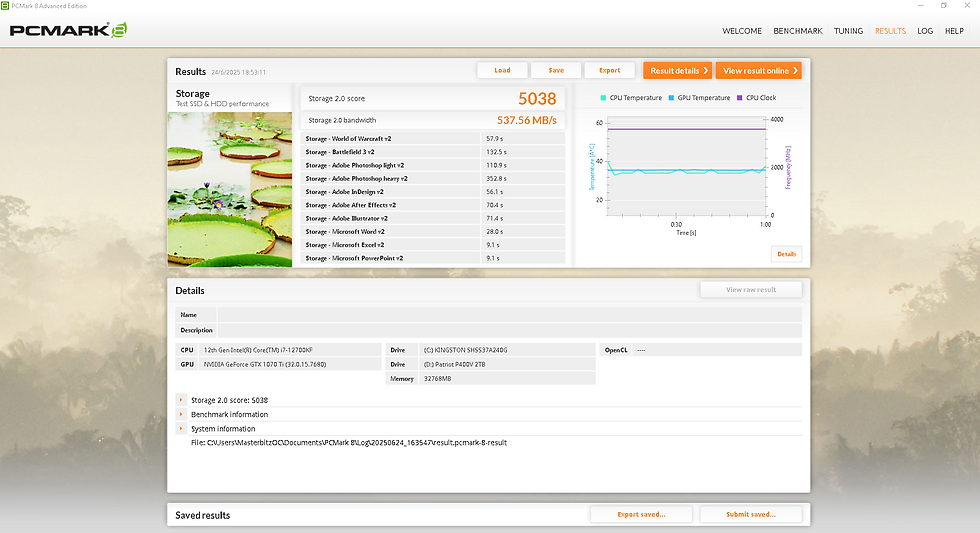
Task: Select Adobe After Effects v2 row
Action: click(433, 205)
